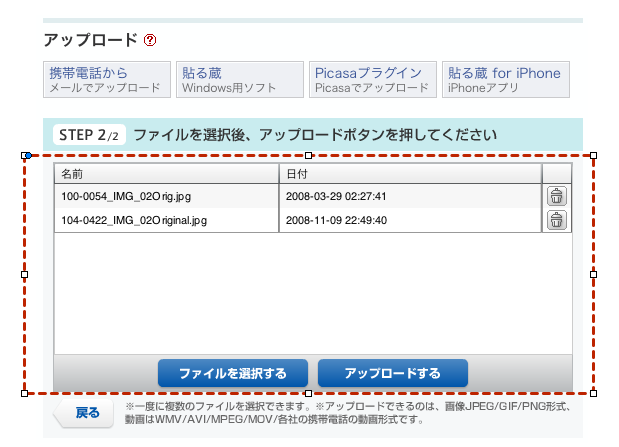Image resolution: width=619 pixels, height=447 pixels.
Task: Click the top-center selection resize handle
Action: click(x=309, y=155)
